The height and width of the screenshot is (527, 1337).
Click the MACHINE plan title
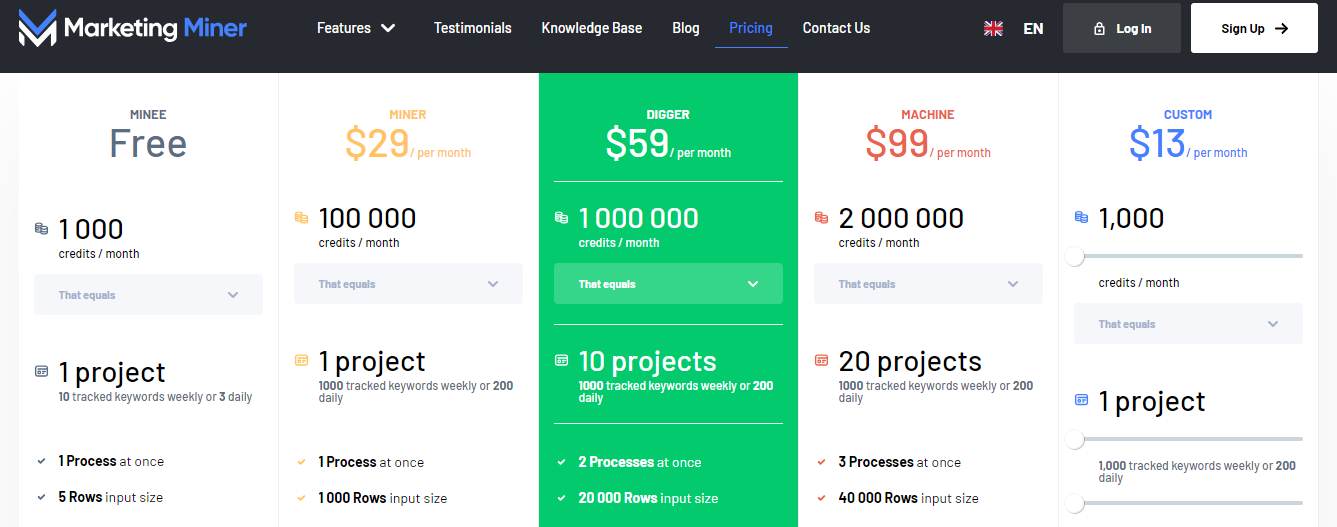point(928,115)
